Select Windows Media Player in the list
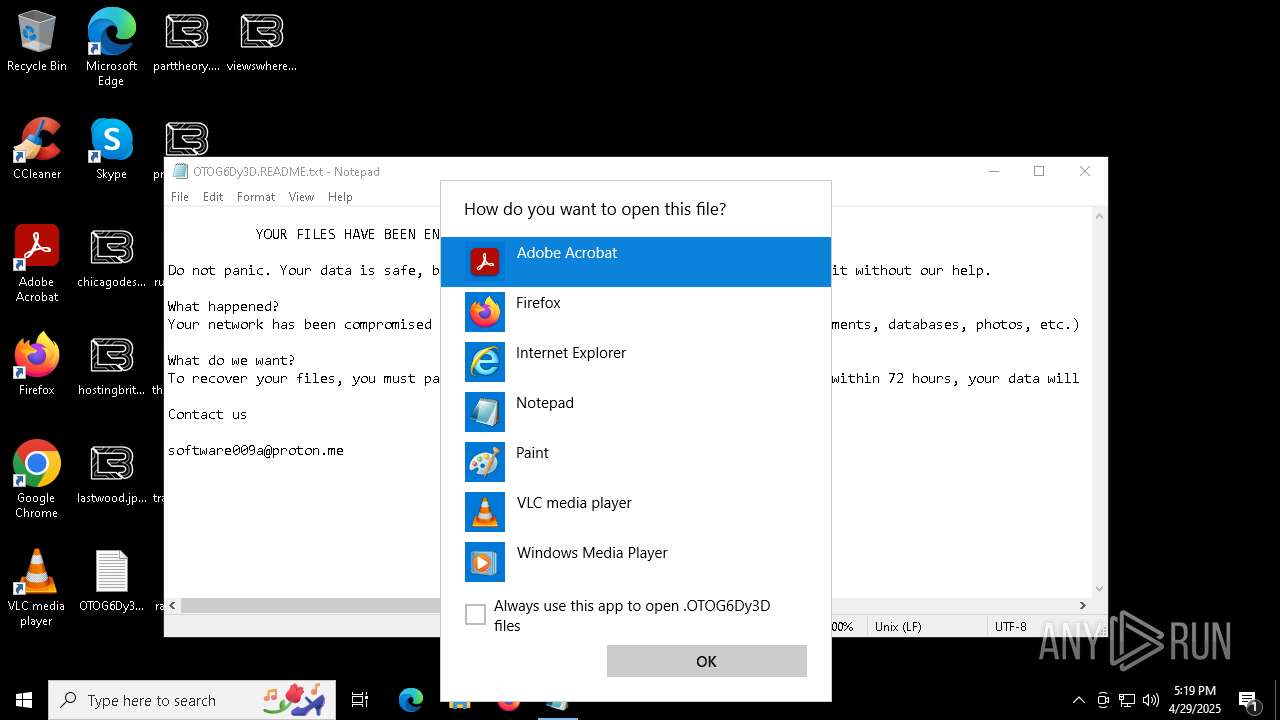Viewport: 1280px width, 720px height. point(635,562)
